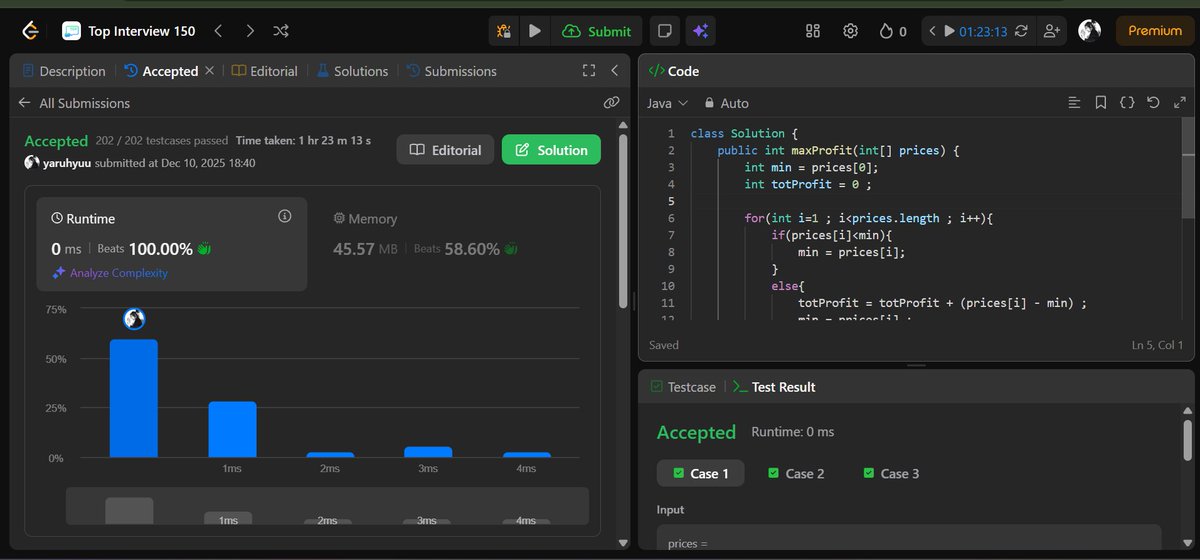
Task: Select the Test Result tab
Action: click(x=775, y=387)
